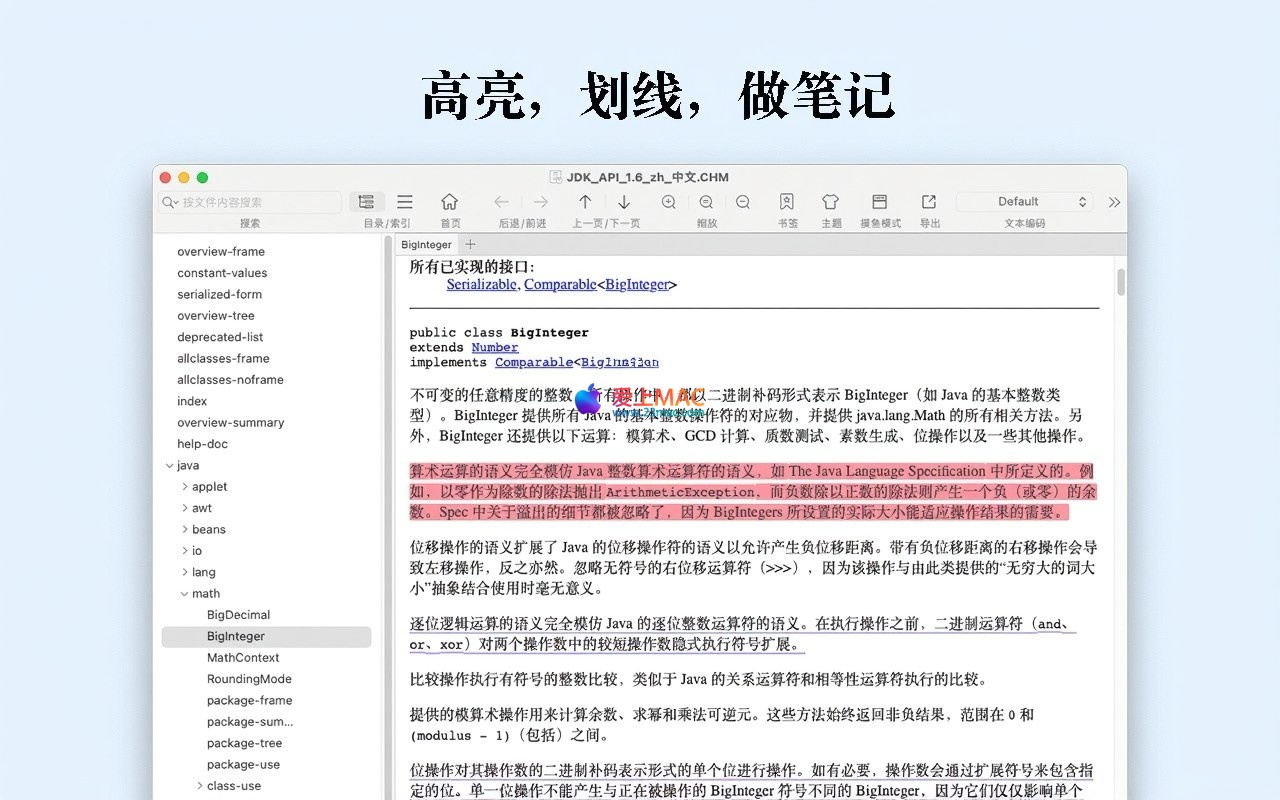Enable the 摸鱼模式 stealth mode
Screen dimensions: 1280x800
point(880,202)
